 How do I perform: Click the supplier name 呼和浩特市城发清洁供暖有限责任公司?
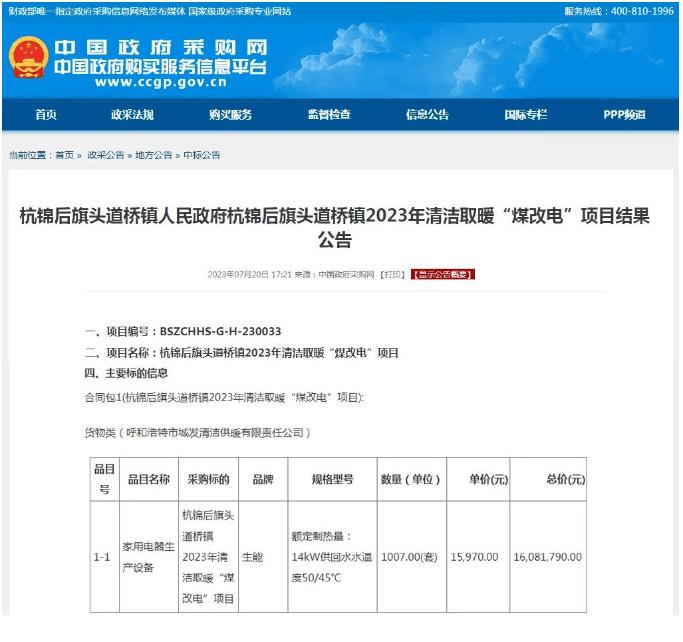click(x=215, y=433)
